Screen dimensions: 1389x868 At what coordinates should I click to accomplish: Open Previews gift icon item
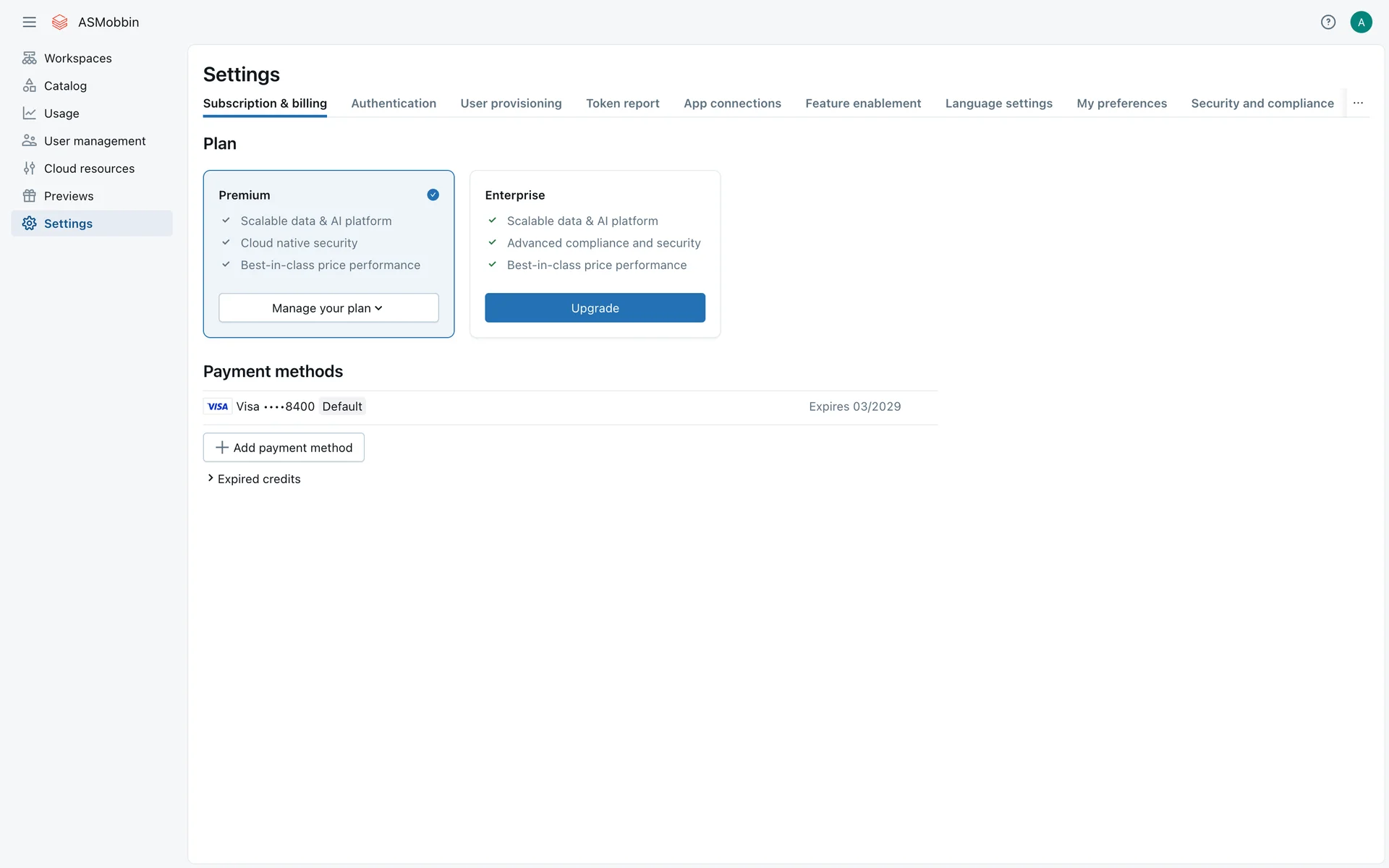click(x=69, y=196)
